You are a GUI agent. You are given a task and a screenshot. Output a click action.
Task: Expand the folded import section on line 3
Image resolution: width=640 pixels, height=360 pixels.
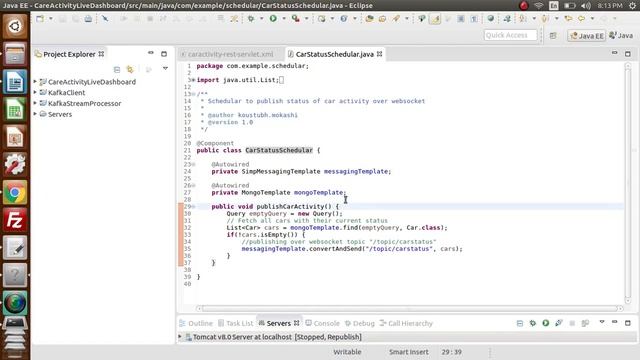click(x=193, y=80)
